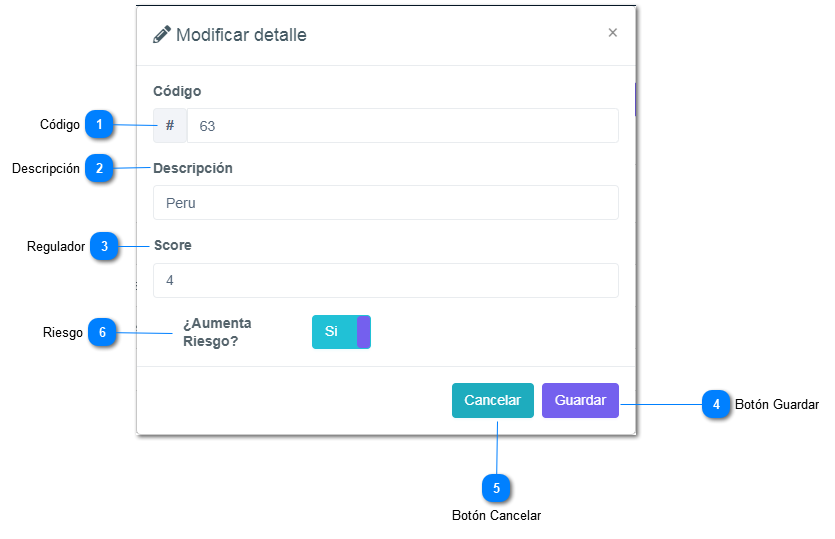Click annotation marker number 3
The height and width of the screenshot is (539, 835).
coord(104,246)
